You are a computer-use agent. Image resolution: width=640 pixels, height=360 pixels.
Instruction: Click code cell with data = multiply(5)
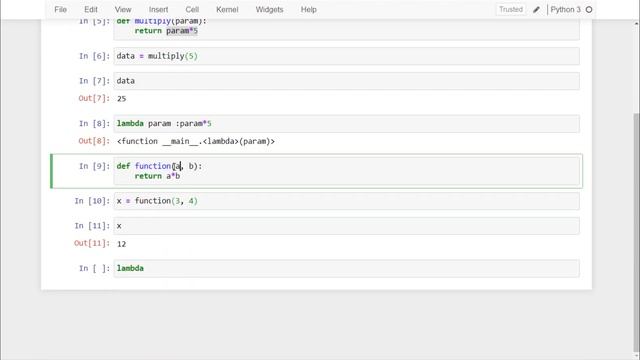coord(347,56)
